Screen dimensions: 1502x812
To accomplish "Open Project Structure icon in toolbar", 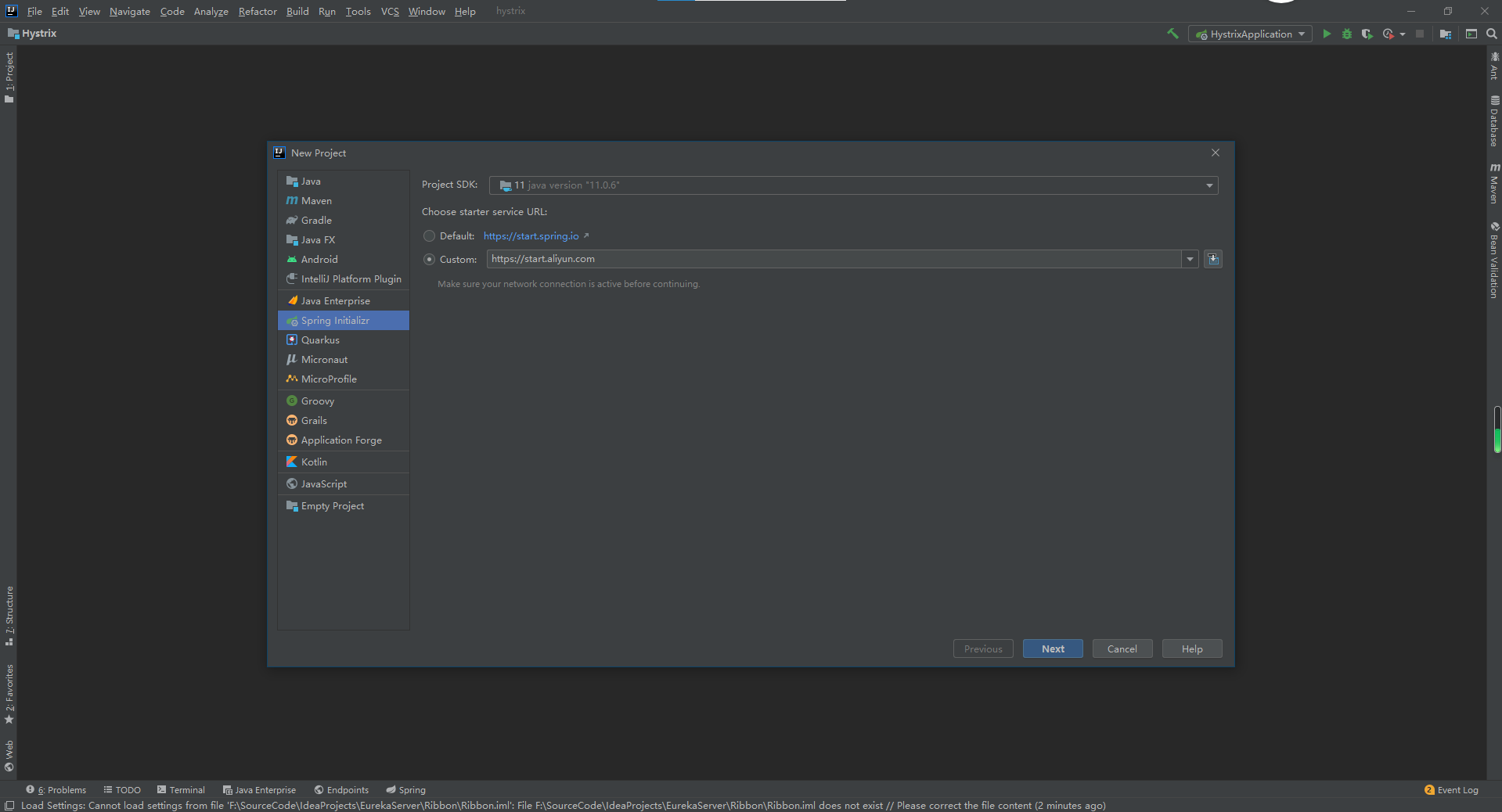I will click(x=1445, y=34).
